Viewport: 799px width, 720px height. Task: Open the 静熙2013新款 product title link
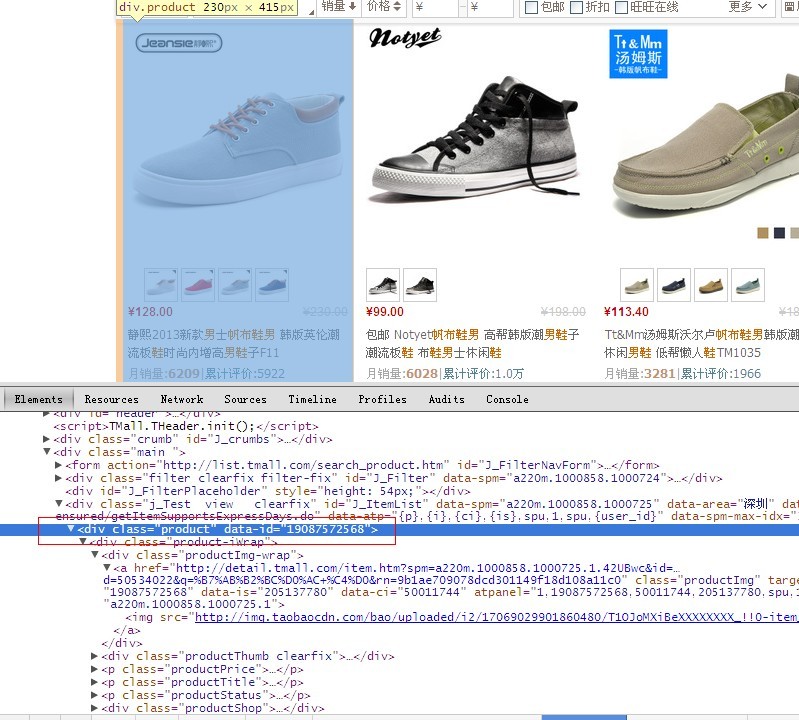point(233,343)
